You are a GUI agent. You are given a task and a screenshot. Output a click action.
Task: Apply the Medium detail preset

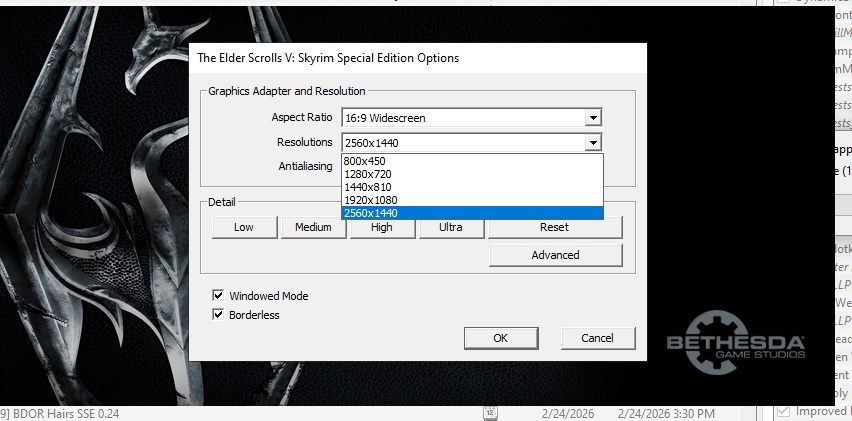(313, 227)
